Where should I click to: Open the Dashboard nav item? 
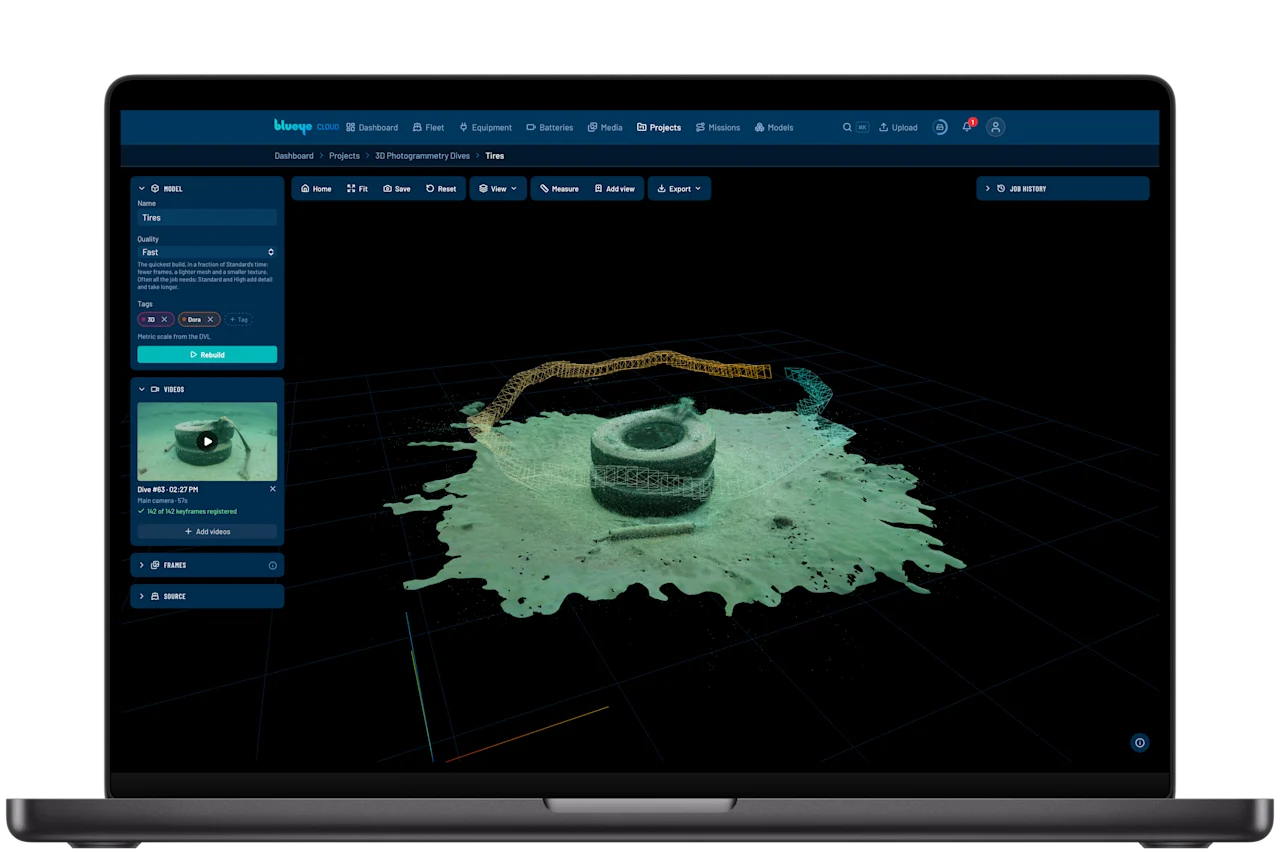tap(372, 127)
